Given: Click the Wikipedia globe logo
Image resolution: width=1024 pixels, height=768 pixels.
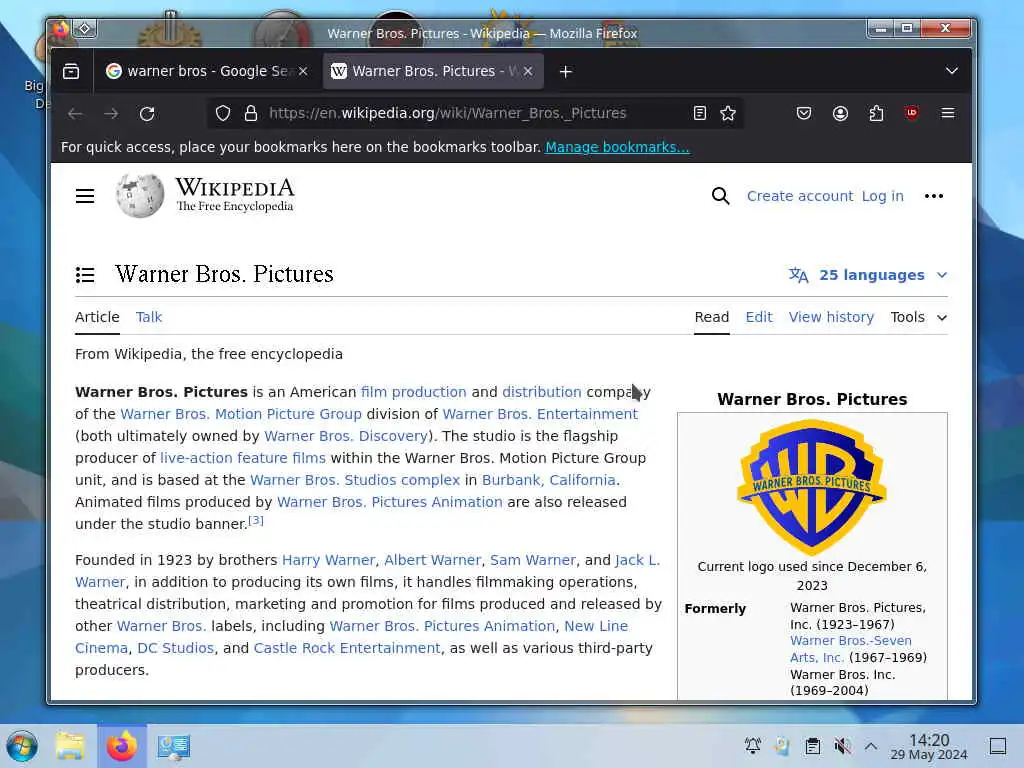Looking at the screenshot, I should coord(140,195).
